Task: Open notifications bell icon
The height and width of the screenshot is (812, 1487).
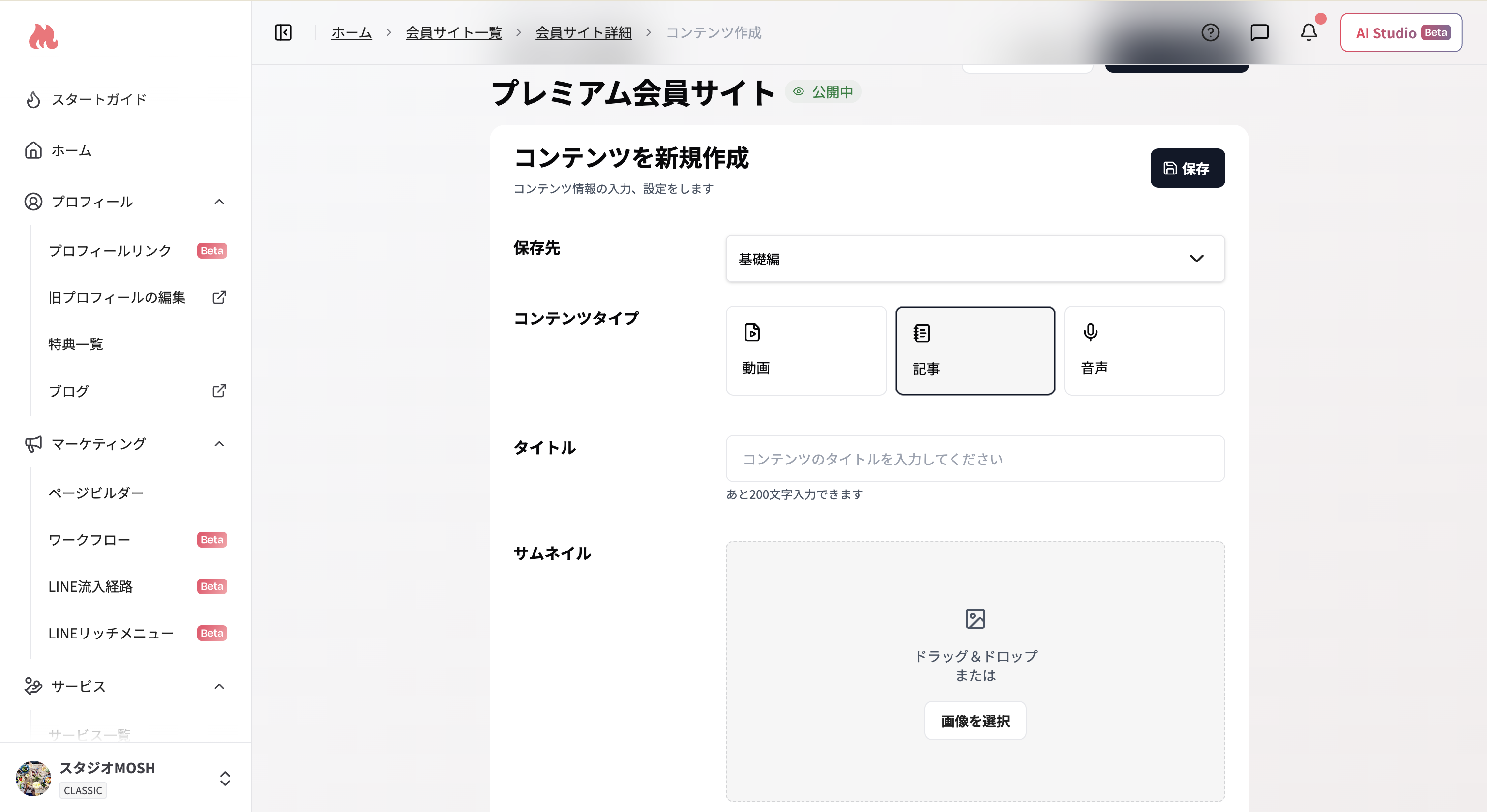Action: pyautogui.click(x=1309, y=32)
